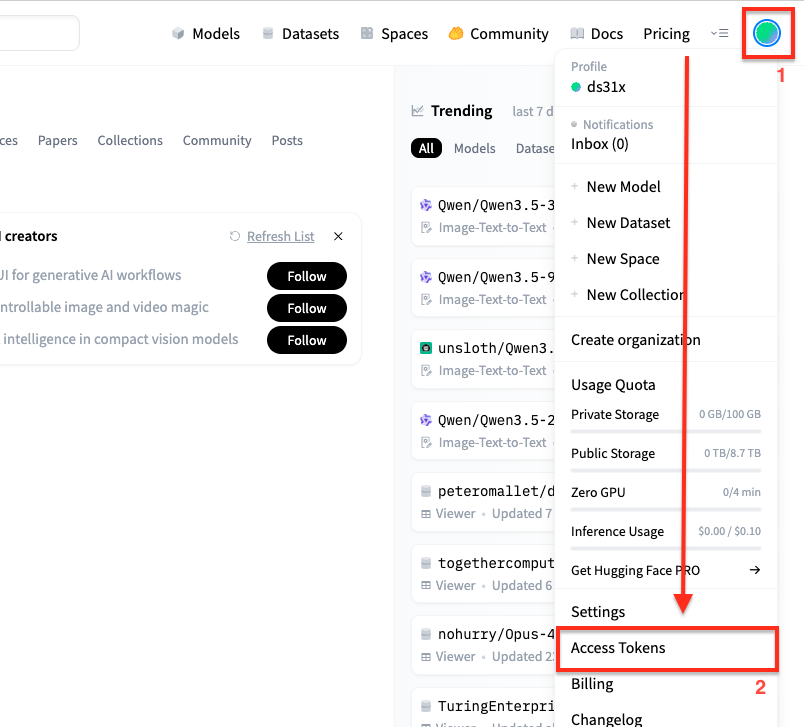Click the Refresh List link
This screenshot has width=804, height=727.
click(x=280, y=236)
